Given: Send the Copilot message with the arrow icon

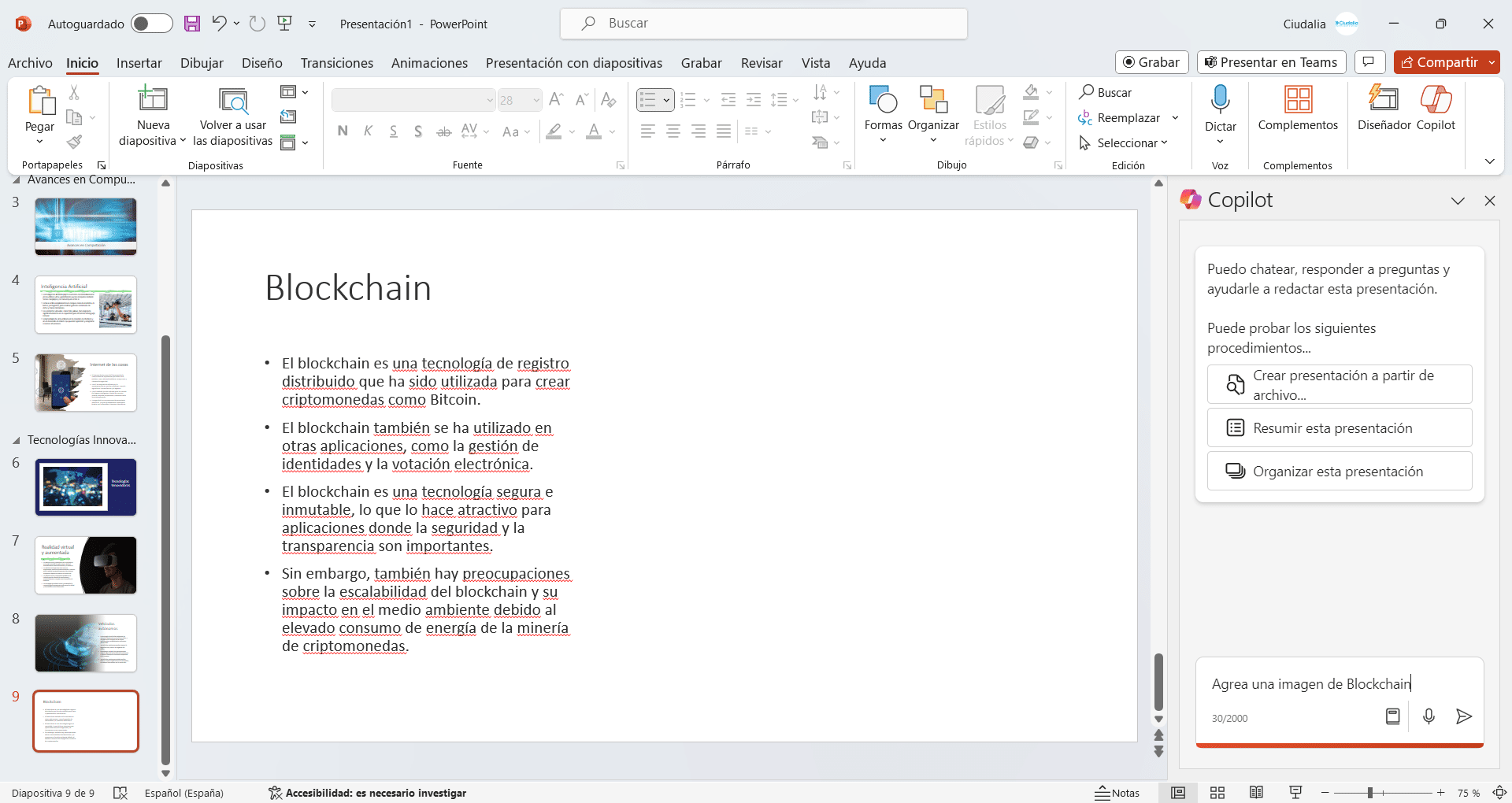Looking at the screenshot, I should 1463,716.
